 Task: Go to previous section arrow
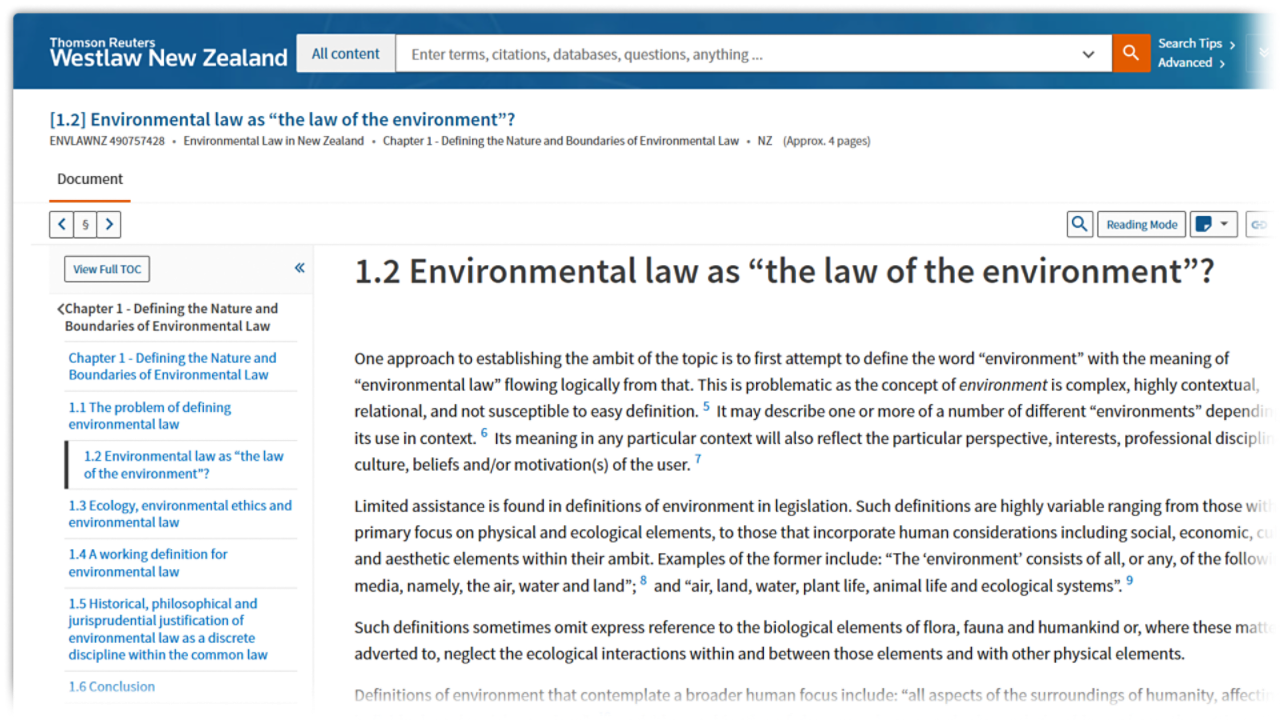point(61,225)
